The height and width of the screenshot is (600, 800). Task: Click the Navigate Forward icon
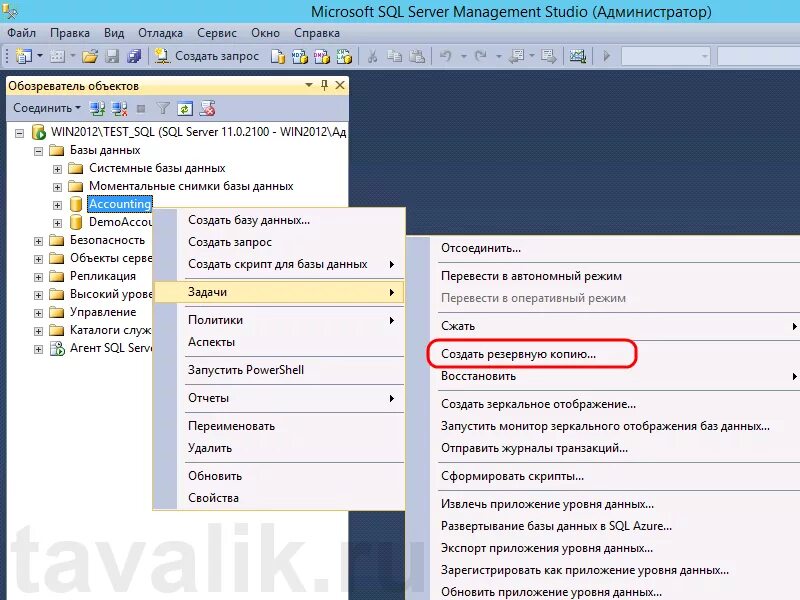coord(548,56)
